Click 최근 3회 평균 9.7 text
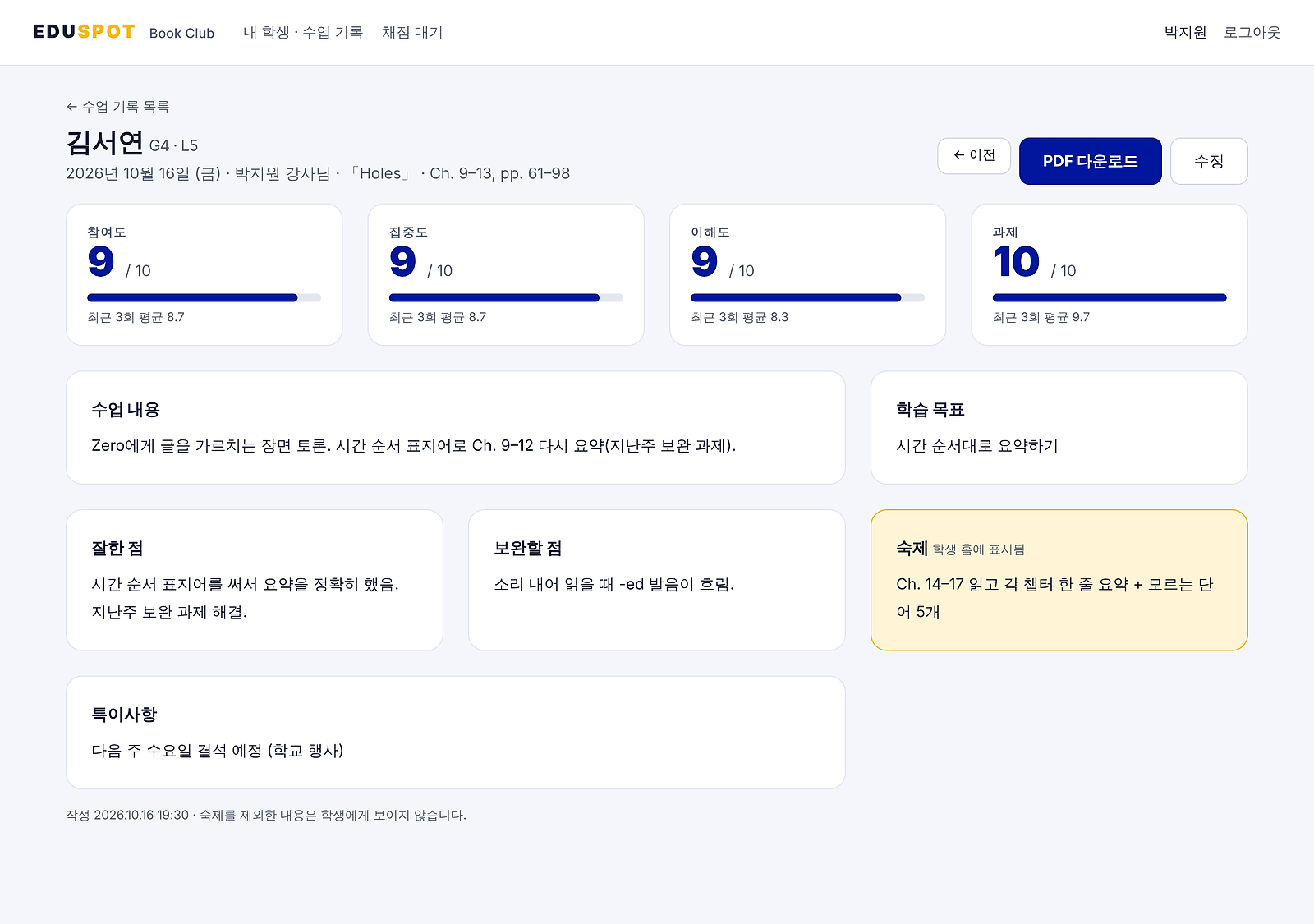The width and height of the screenshot is (1314, 924). click(1041, 317)
